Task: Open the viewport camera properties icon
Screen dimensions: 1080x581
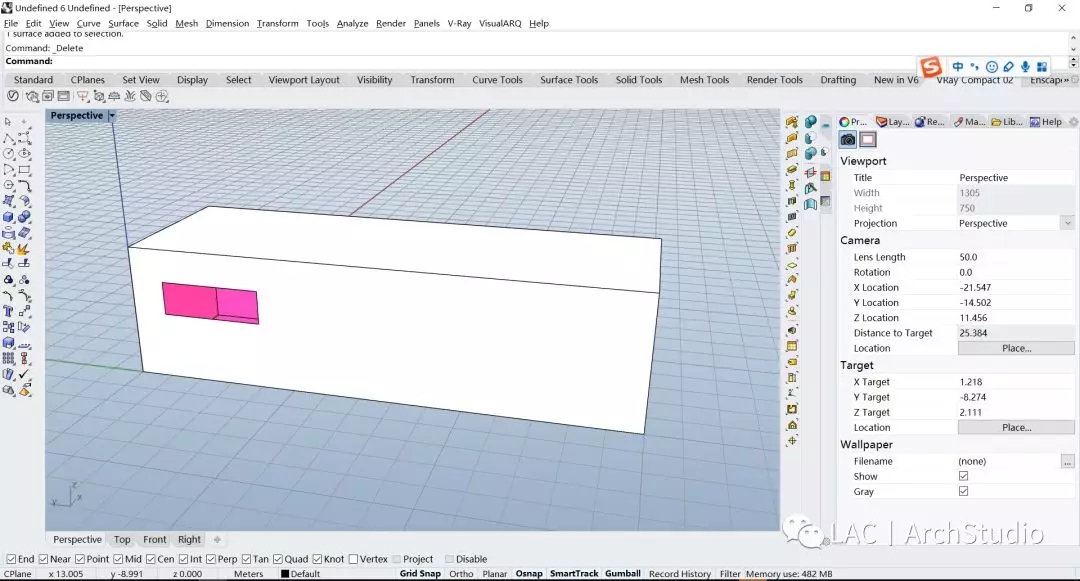Action: click(x=848, y=140)
